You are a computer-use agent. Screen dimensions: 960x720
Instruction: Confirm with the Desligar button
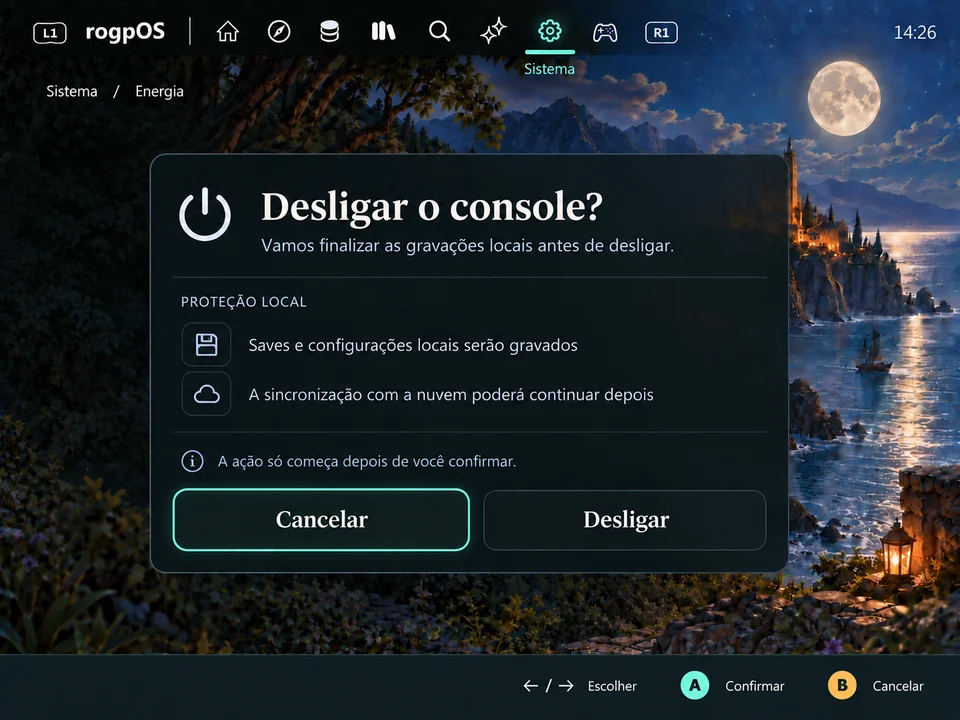click(625, 520)
